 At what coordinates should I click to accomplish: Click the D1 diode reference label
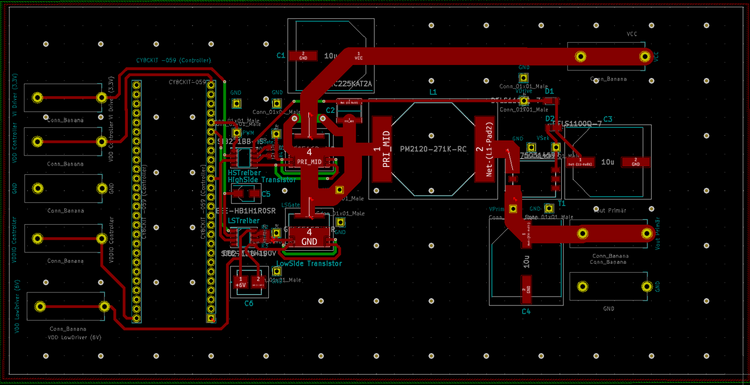click(x=549, y=91)
